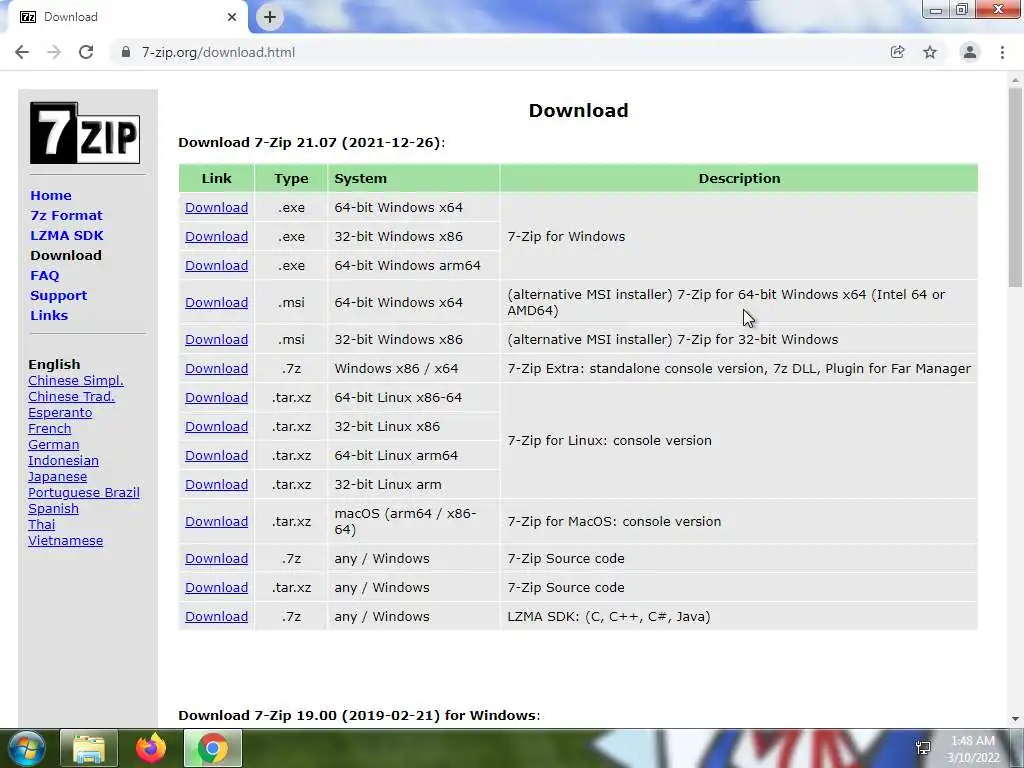Open the Support sidebar link

pos(58,295)
